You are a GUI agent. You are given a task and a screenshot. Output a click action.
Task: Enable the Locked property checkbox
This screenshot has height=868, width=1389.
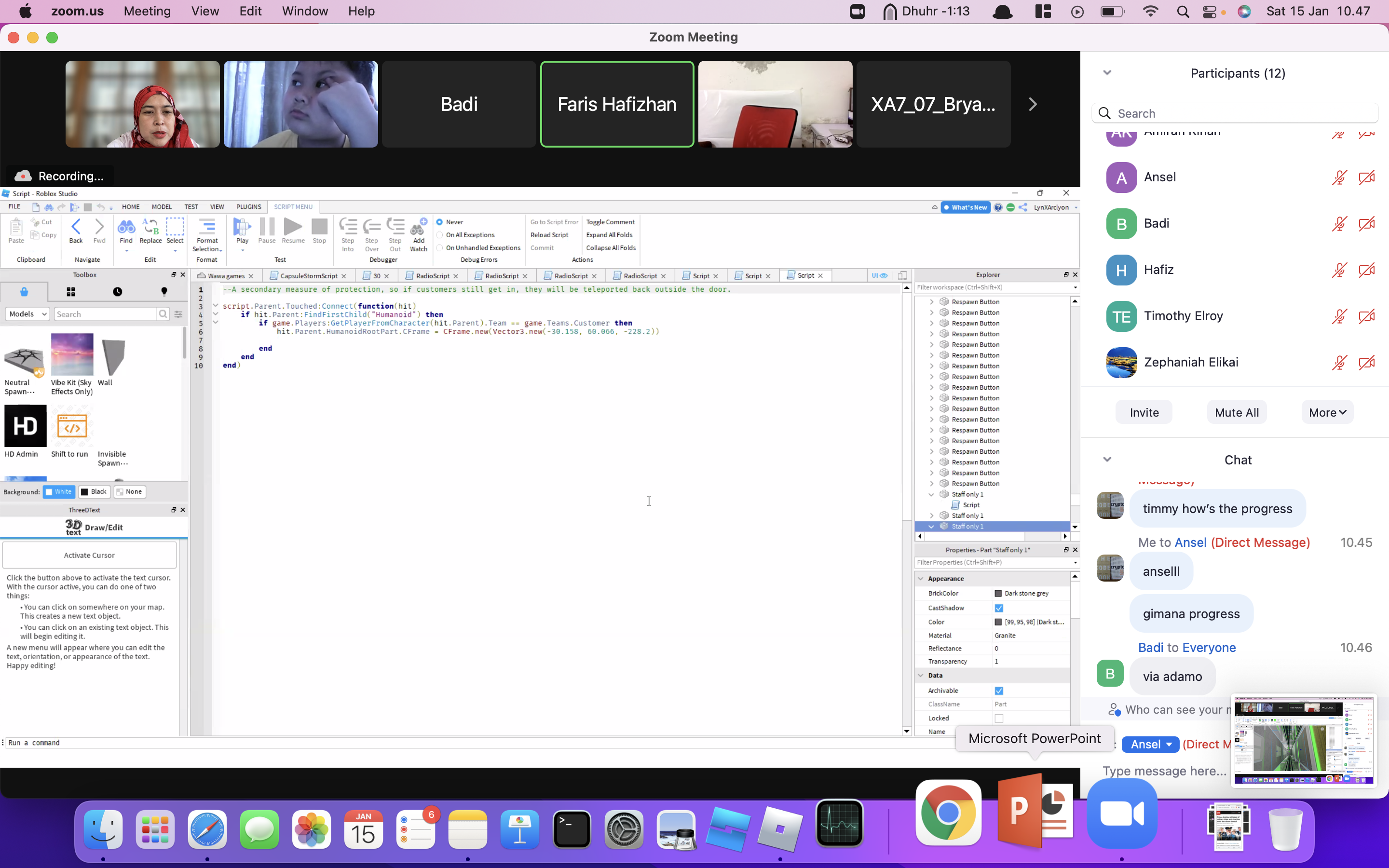click(x=999, y=718)
